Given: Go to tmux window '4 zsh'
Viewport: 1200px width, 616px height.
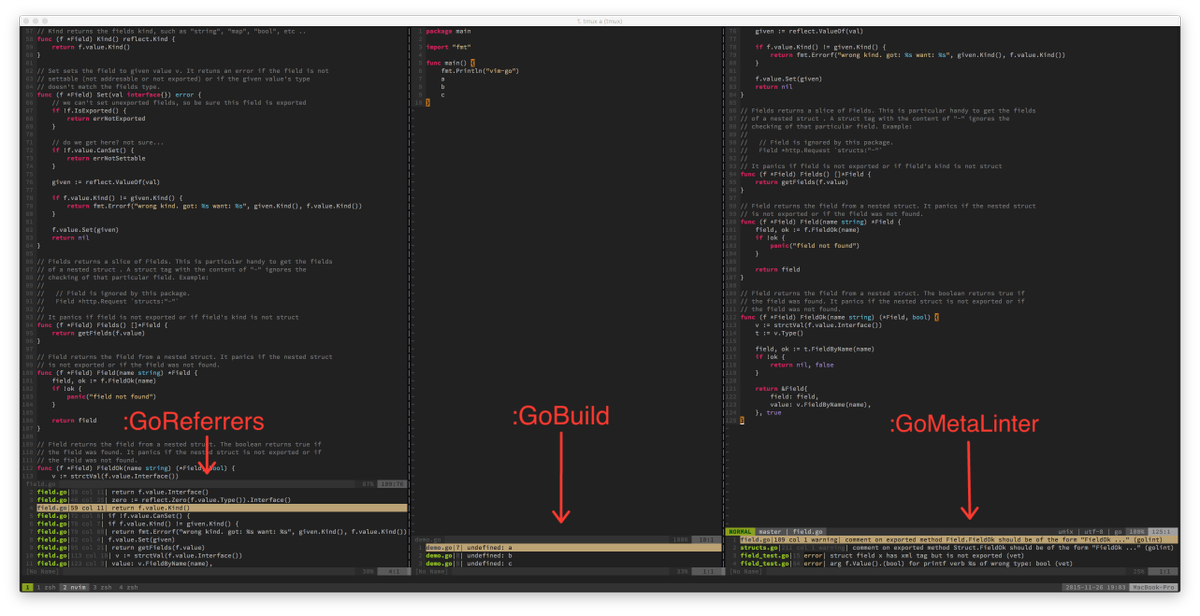Looking at the screenshot, I should click(x=127, y=587).
